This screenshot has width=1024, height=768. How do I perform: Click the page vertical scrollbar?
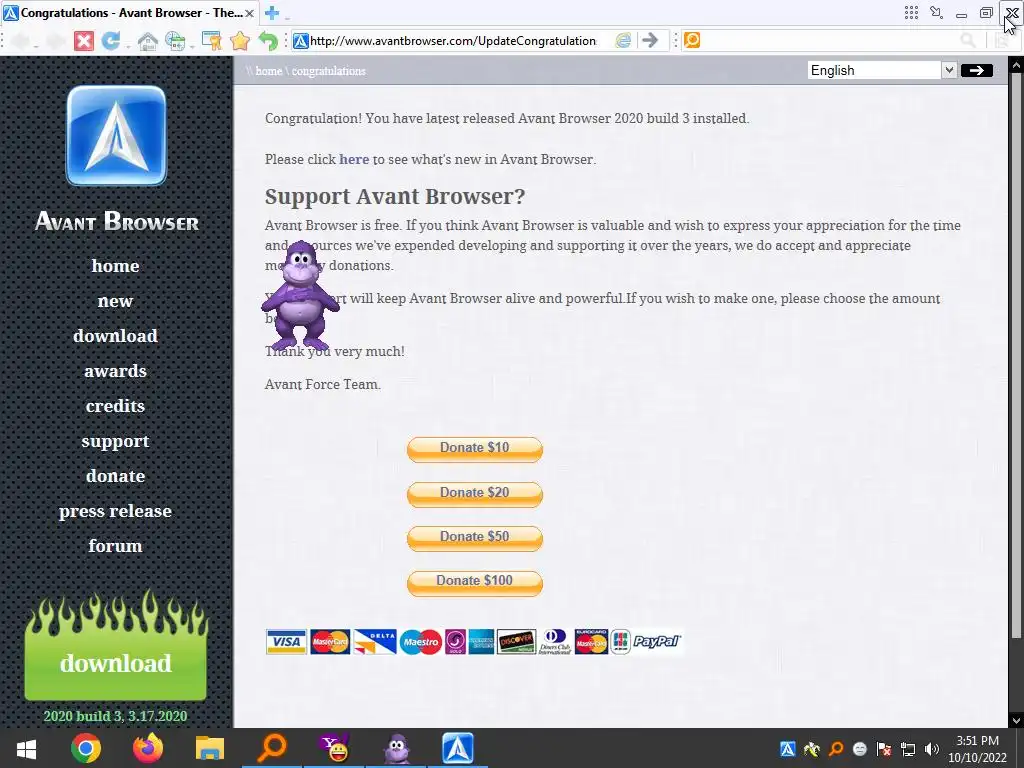[x=1016, y=356]
